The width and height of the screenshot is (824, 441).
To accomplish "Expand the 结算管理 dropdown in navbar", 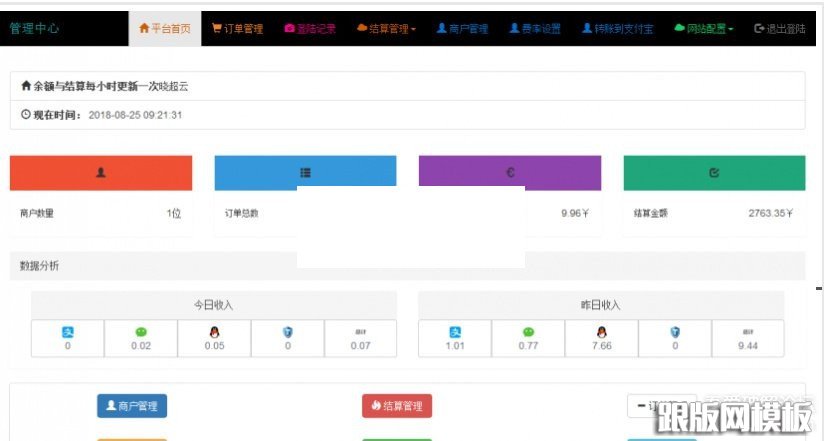I will [386, 29].
